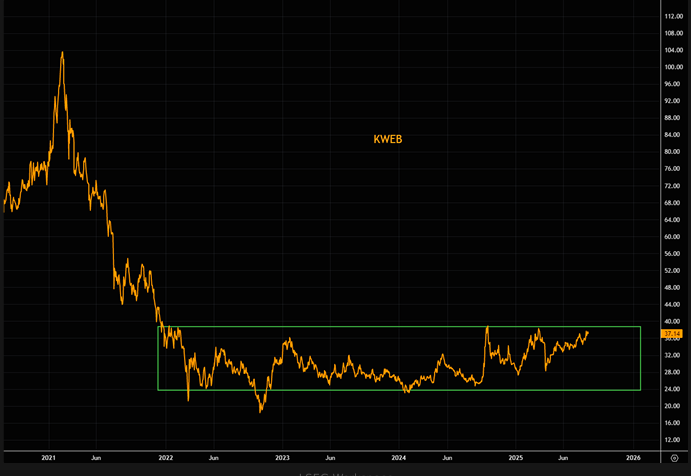Click the 12.00 price axis label
691x476 pixels.
point(673,440)
